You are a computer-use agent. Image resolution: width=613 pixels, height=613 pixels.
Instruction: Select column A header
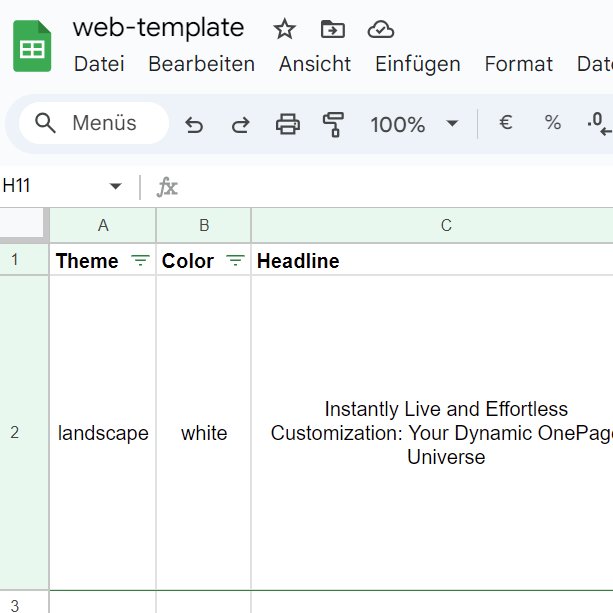pos(103,226)
